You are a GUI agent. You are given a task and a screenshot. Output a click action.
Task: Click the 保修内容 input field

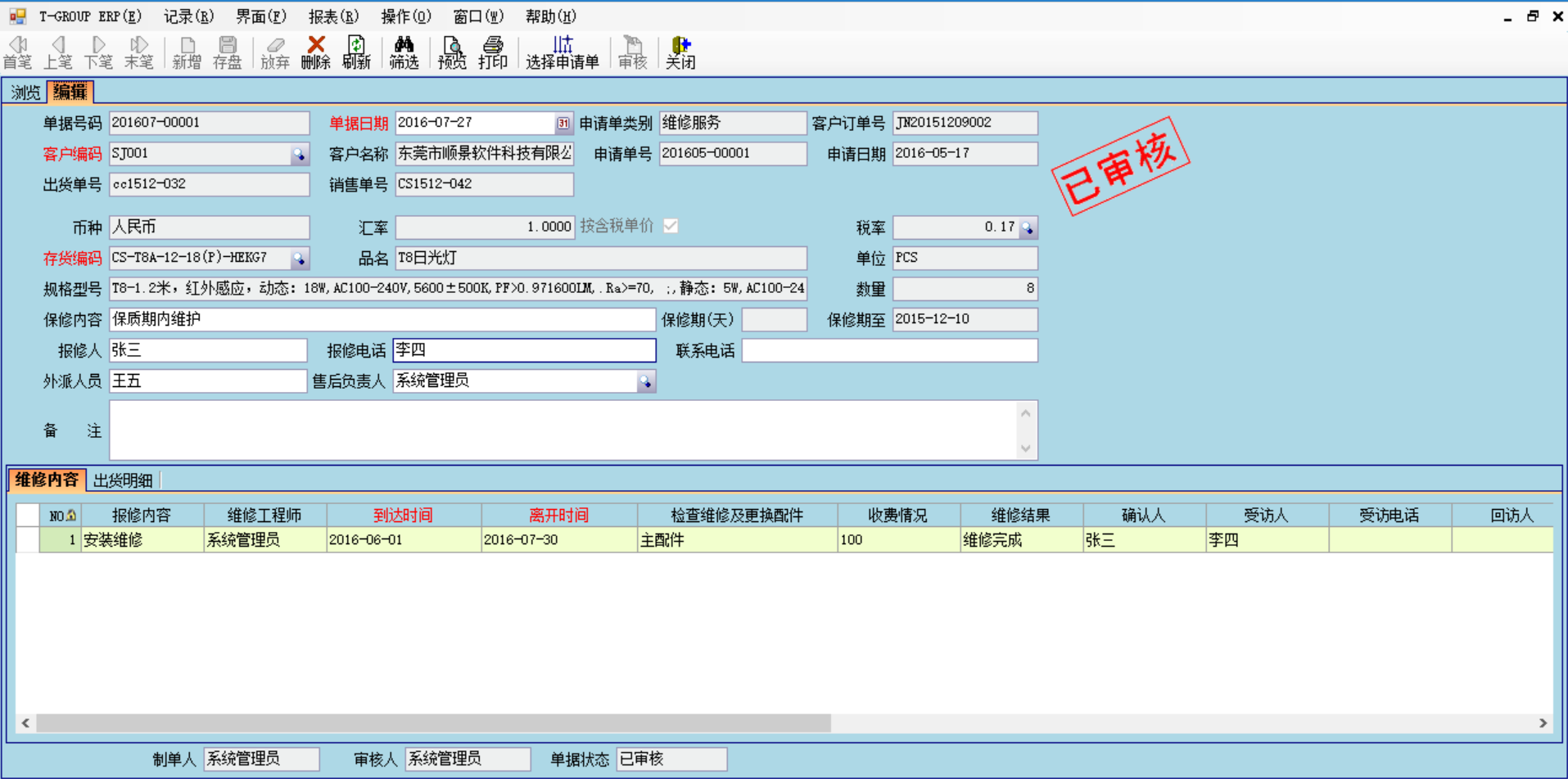(382, 319)
